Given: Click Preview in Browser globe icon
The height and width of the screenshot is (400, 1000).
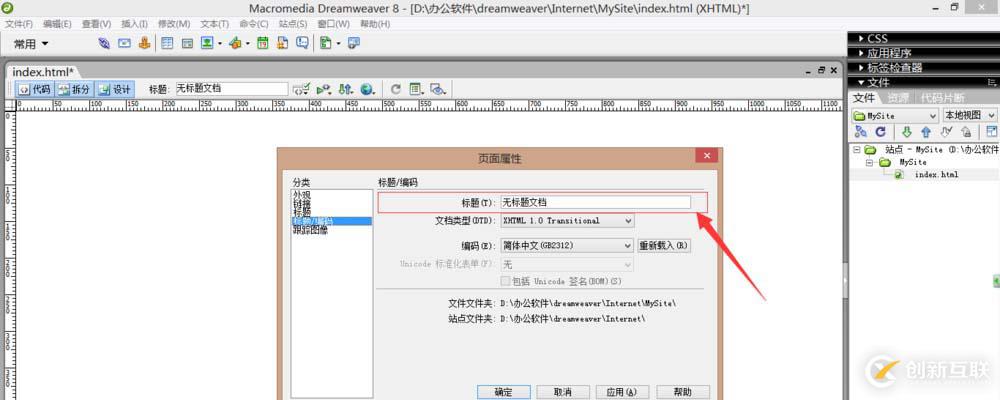Looking at the screenshot, I should (367, 89).
